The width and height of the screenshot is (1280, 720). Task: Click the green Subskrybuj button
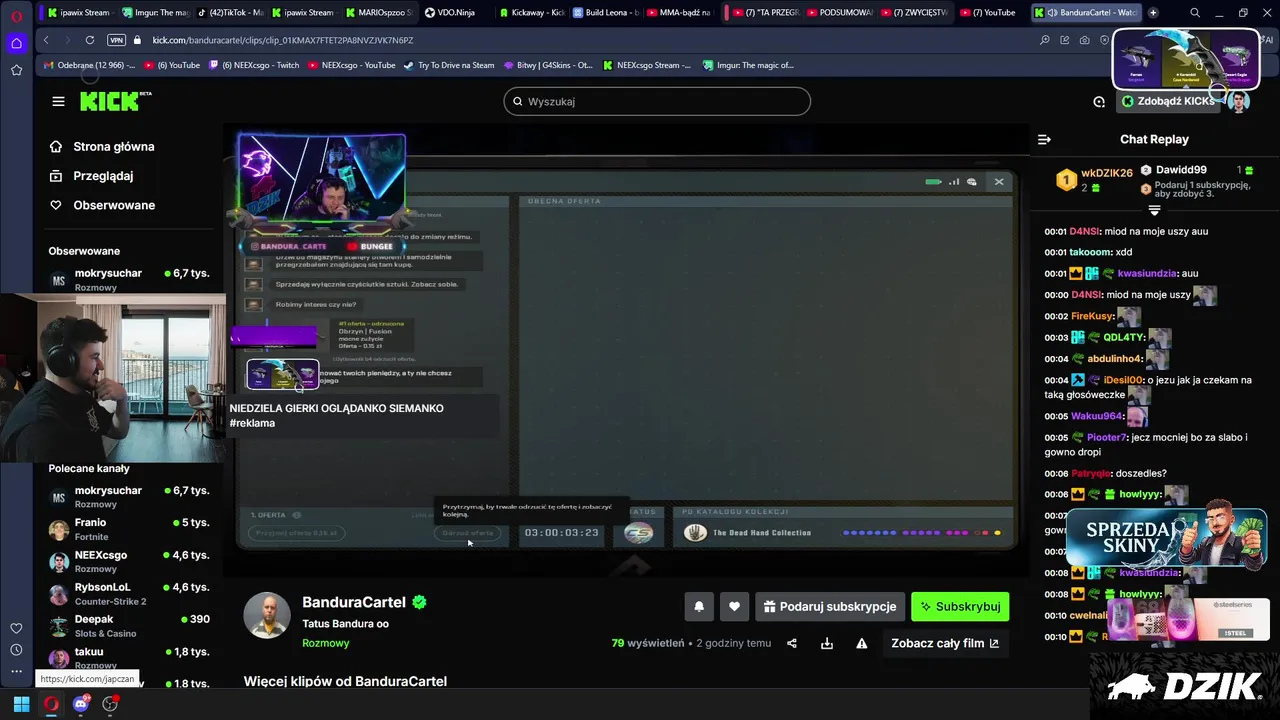point(960,606)
